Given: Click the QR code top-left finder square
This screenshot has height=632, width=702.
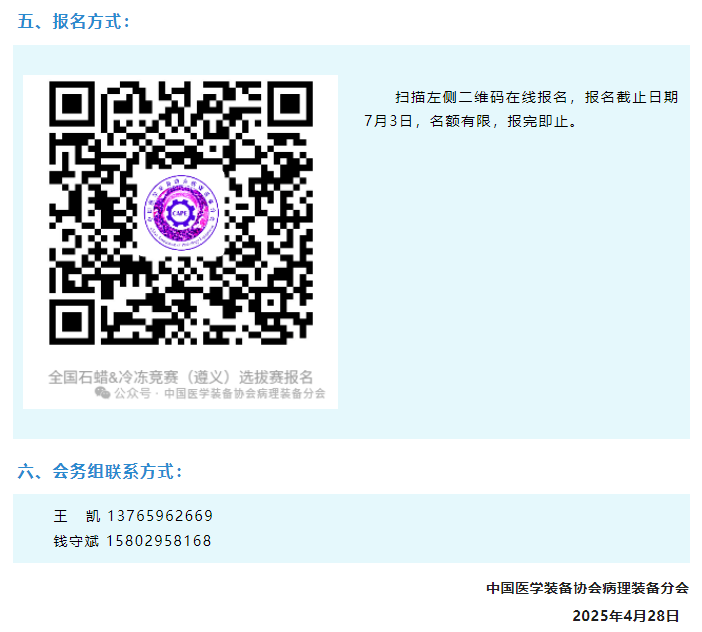Looking at the screenshot, I should click(x=72, y=104).
